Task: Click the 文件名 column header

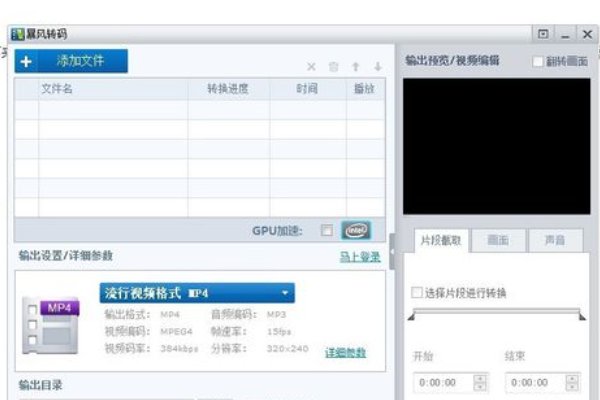Action: pos(113,89)
